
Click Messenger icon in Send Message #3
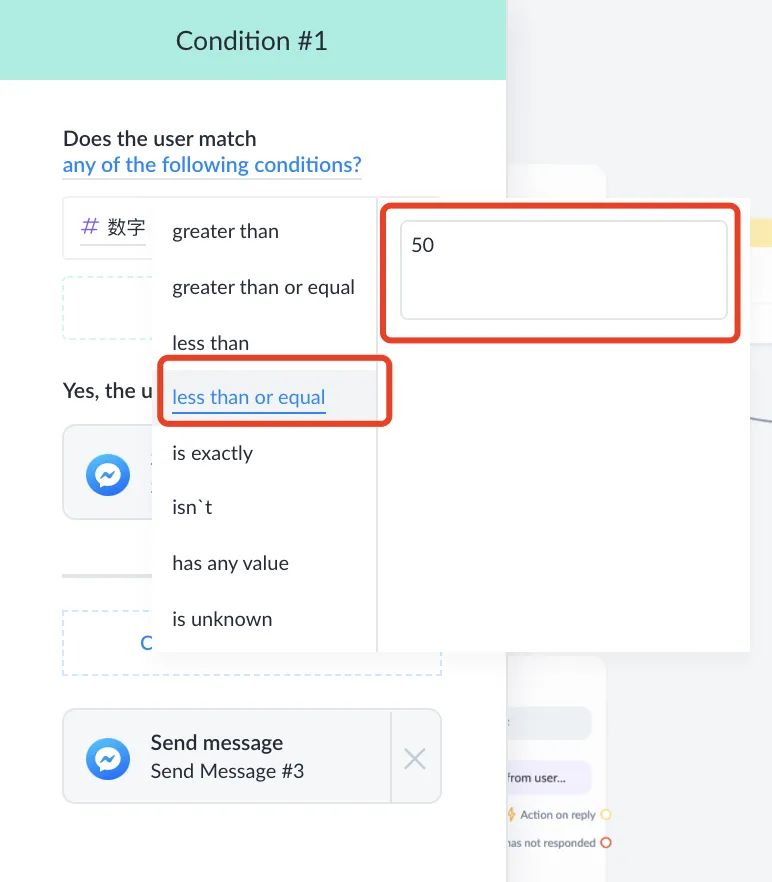click(x=108, y=758)
